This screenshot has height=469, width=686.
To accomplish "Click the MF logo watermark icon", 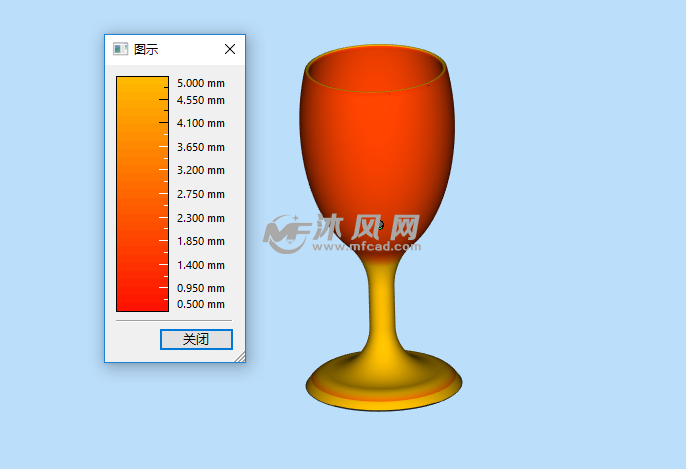I will [x=287, y=233].
